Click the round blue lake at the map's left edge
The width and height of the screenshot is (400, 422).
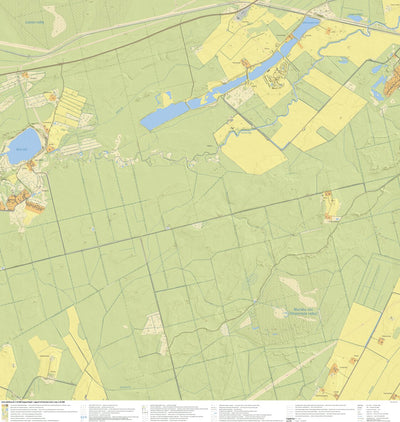tap(25, 146)
